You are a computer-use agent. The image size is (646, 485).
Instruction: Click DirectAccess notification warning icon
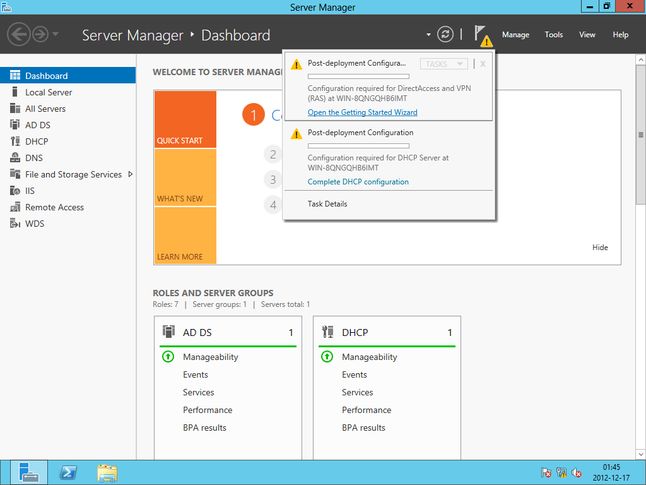tap(296, 65)
